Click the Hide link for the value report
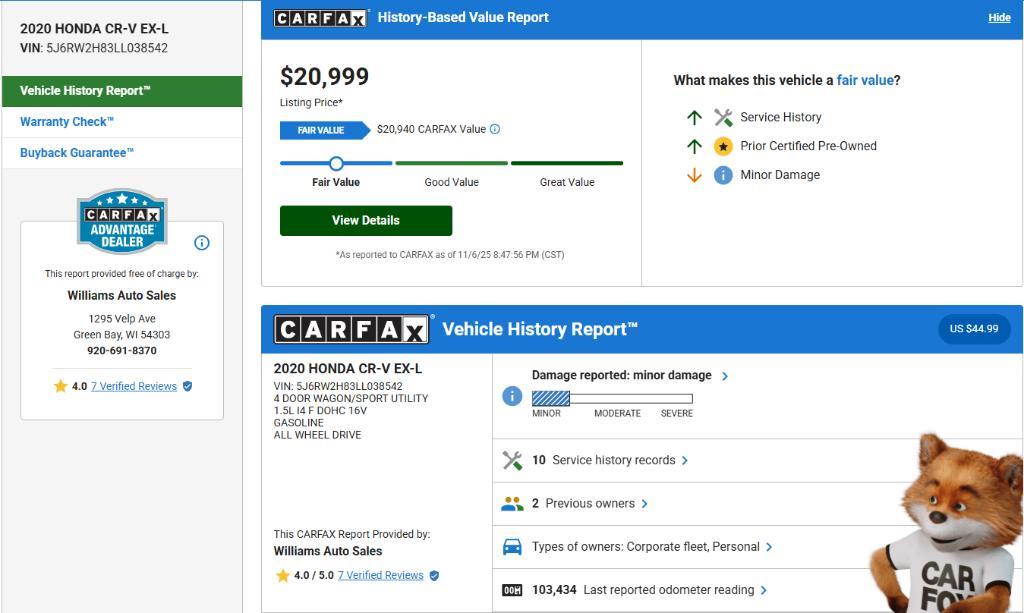1024x613 pixels. (999, 17)
